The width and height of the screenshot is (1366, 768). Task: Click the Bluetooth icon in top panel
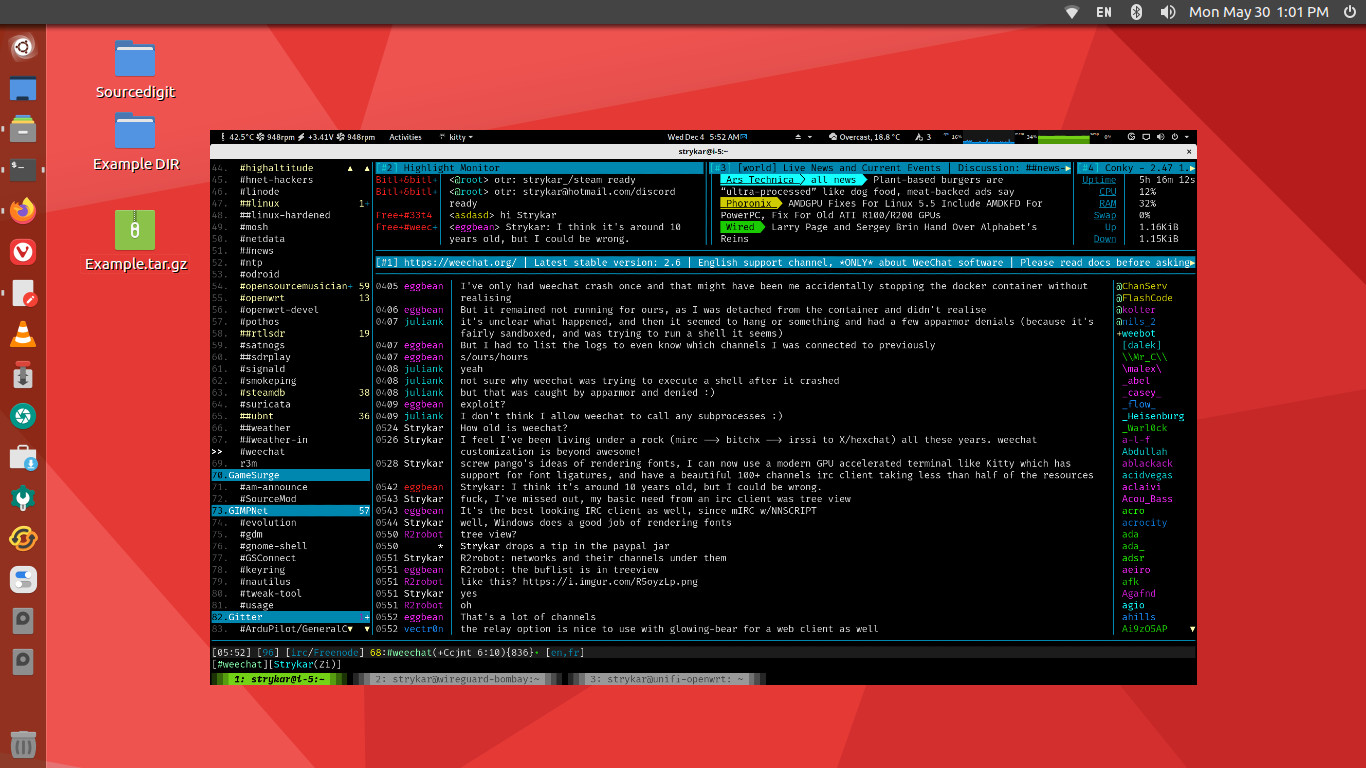[1136, 12]
